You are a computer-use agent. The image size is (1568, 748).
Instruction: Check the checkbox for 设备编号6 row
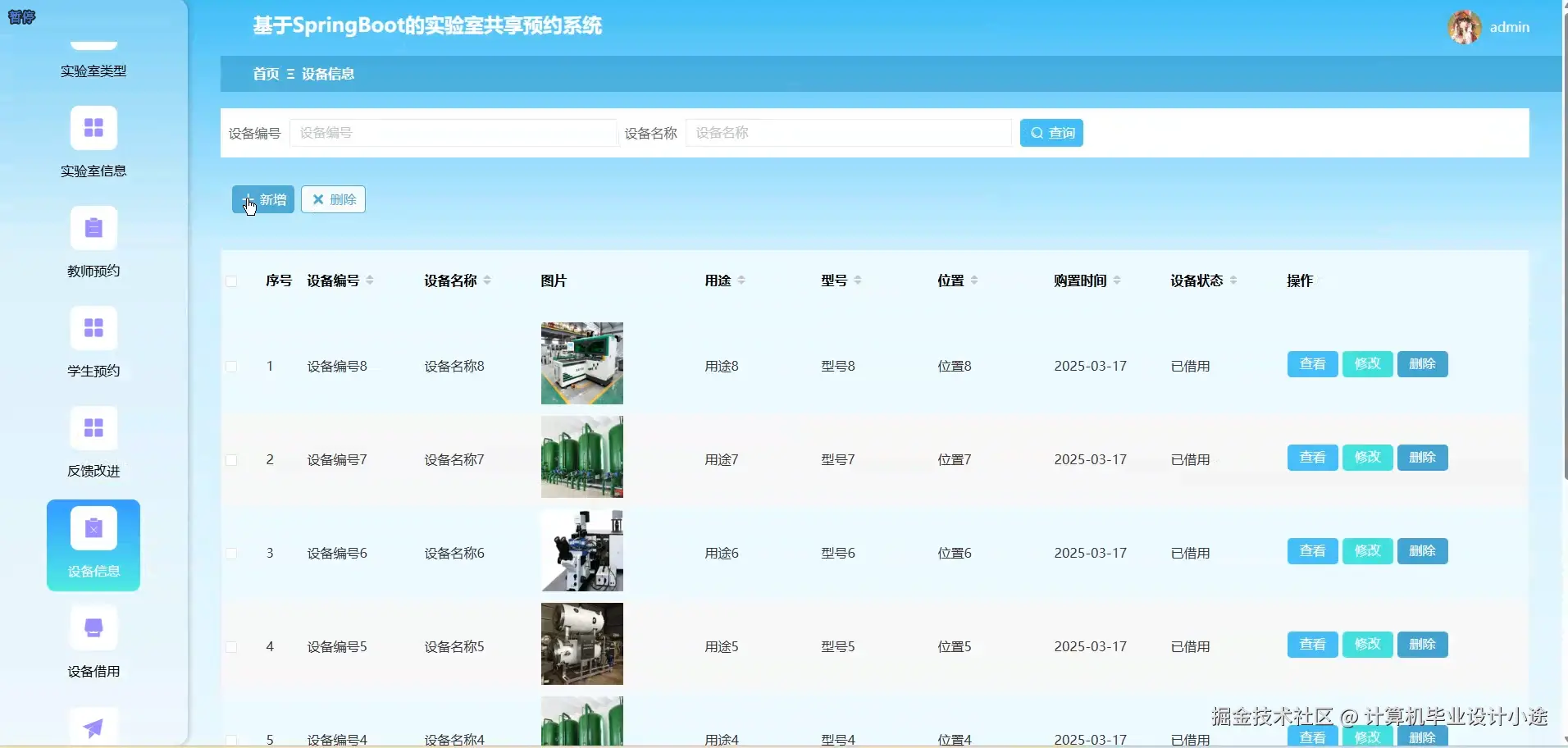pos(232,553)
